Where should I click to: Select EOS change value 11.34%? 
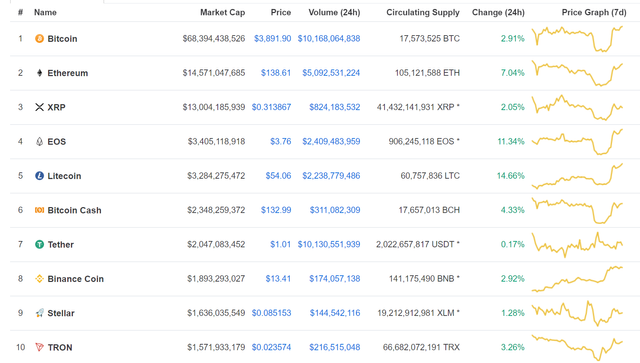click(x=511, y=142)
